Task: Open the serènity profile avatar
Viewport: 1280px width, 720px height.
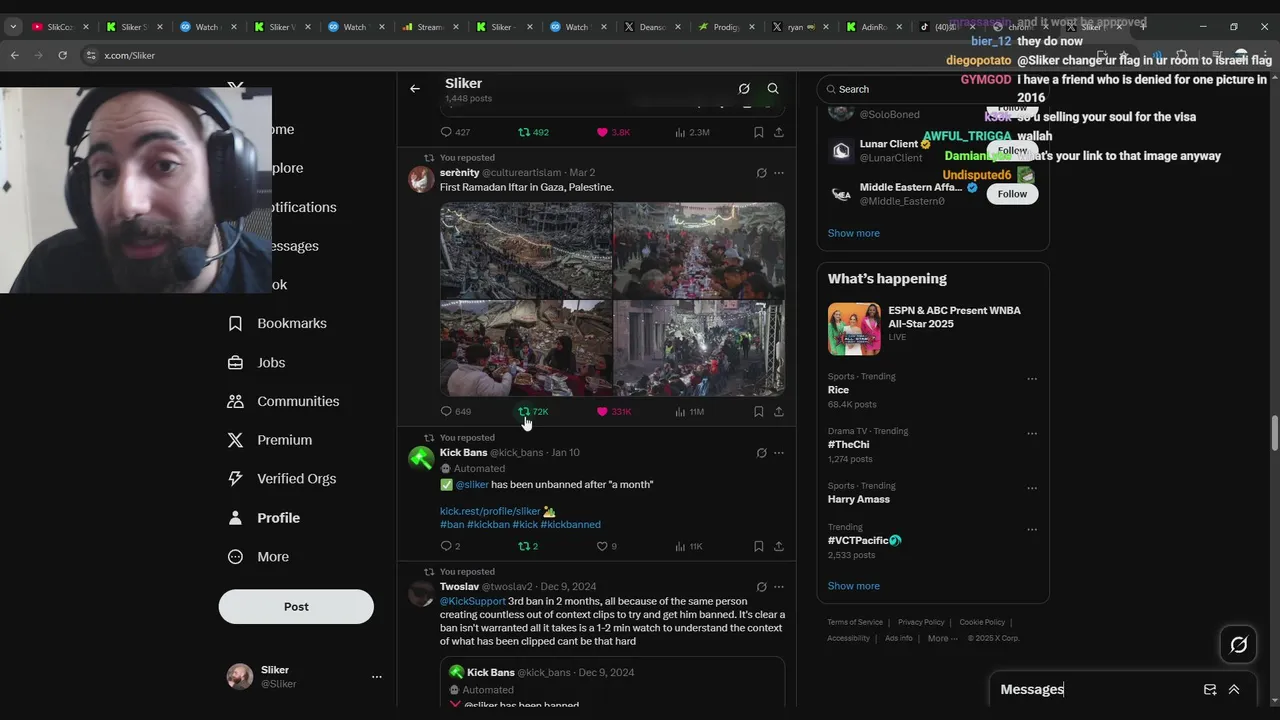Action: [x=422, y=180]
